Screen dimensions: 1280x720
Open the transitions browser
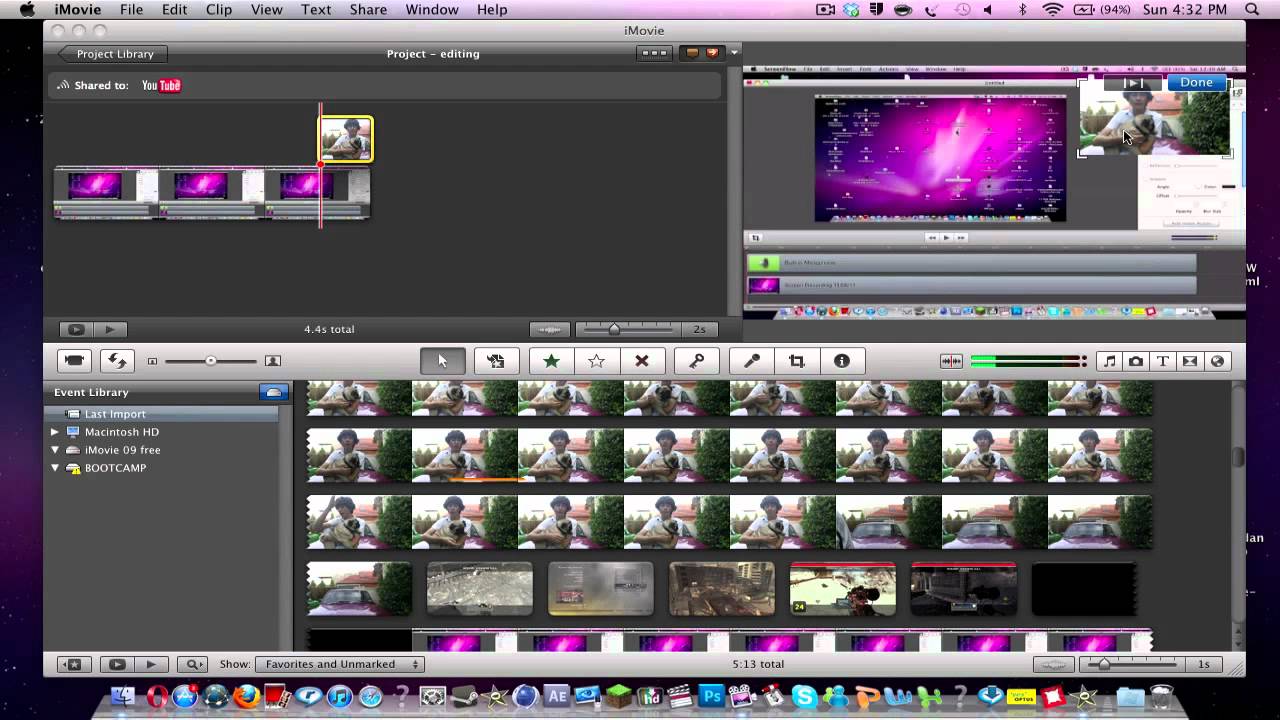tap(1190, 361)
